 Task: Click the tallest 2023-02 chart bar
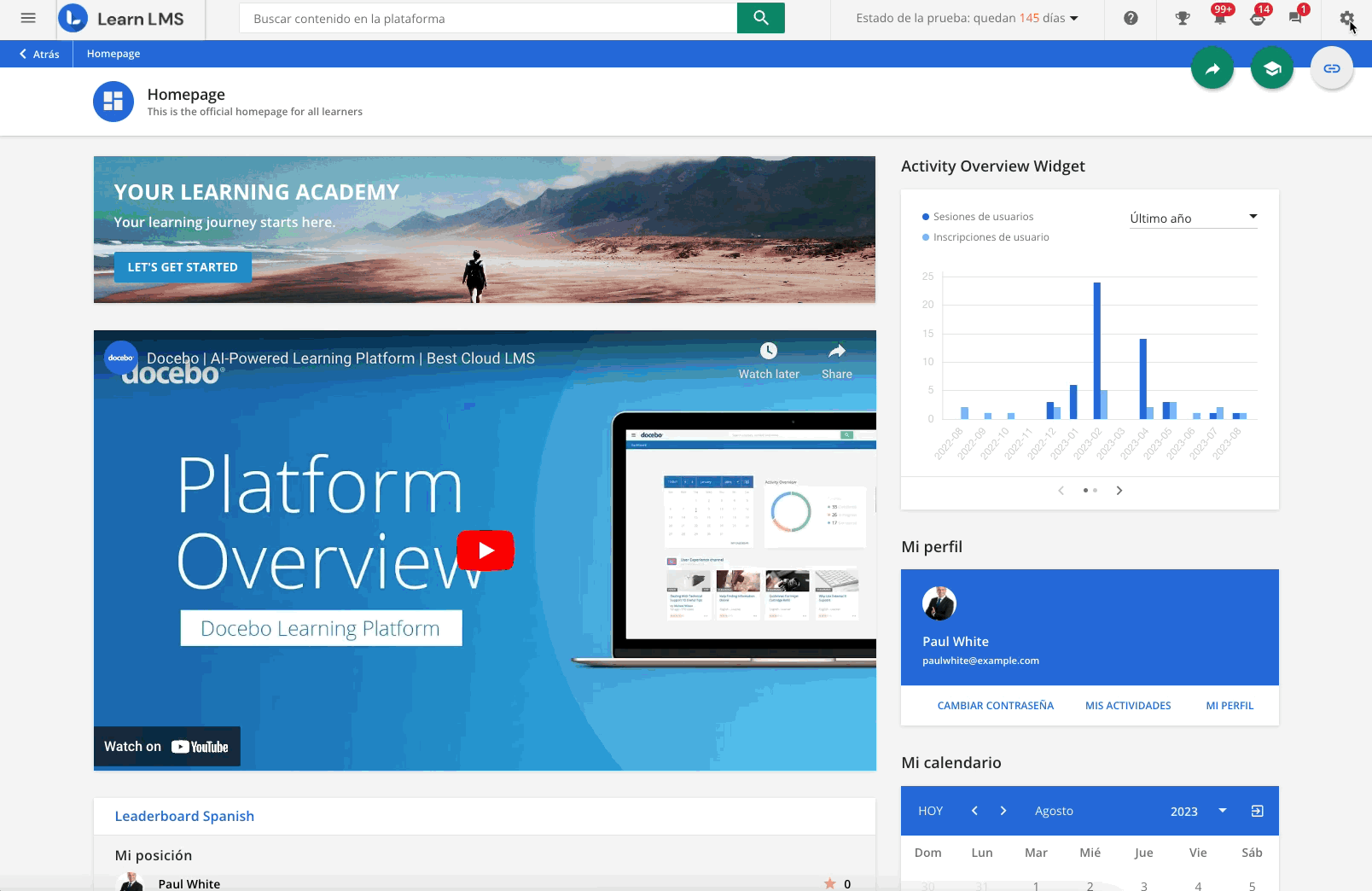click(x=1096, y=351)
